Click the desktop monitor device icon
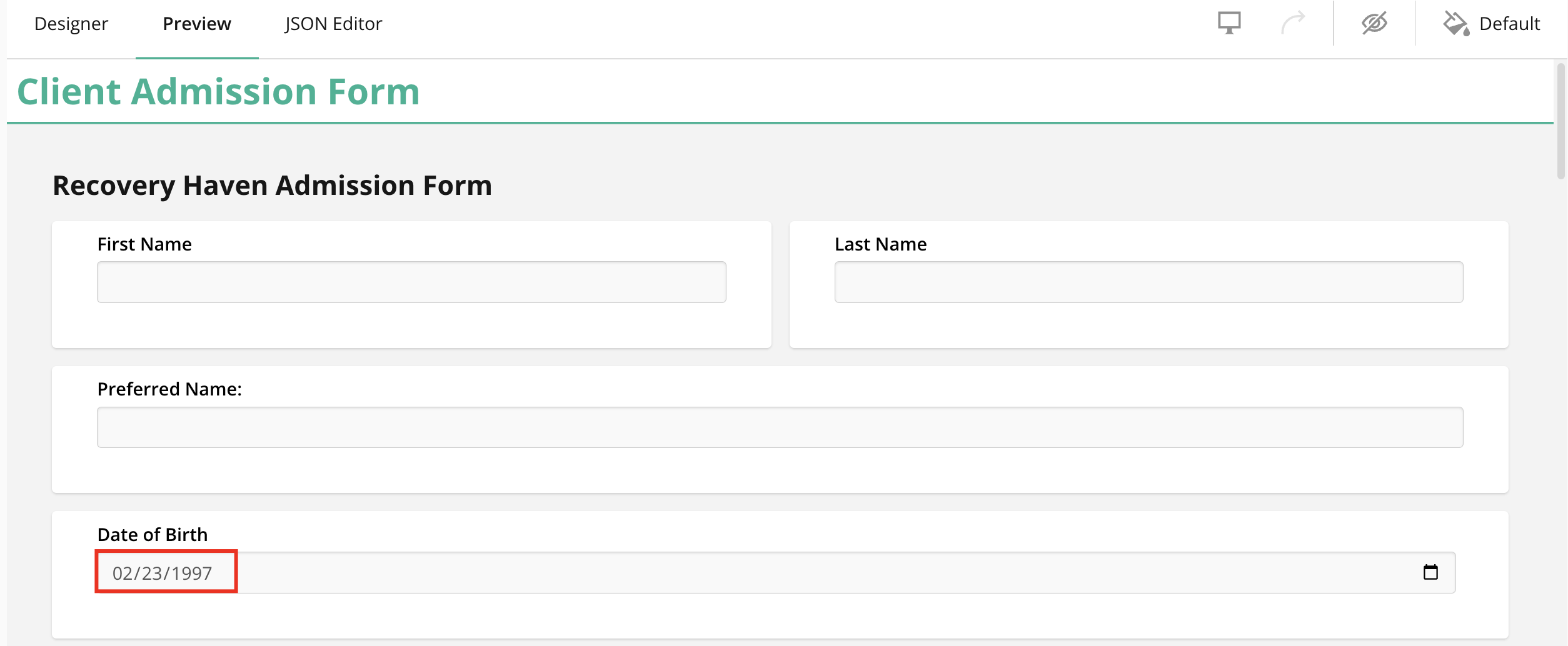Image resolution: width=1568 pixels, height=646 pixels. 1229,24
